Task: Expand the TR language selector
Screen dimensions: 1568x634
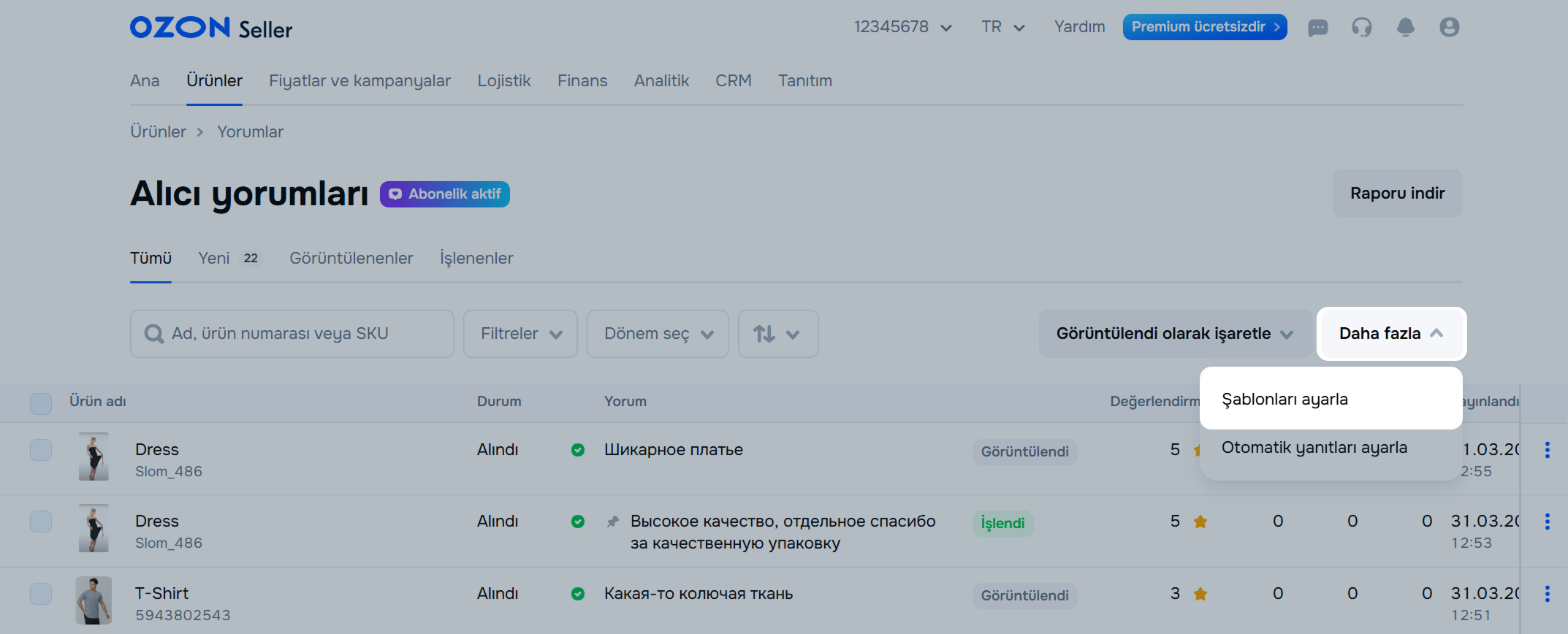Action: tap(1002, 27)
